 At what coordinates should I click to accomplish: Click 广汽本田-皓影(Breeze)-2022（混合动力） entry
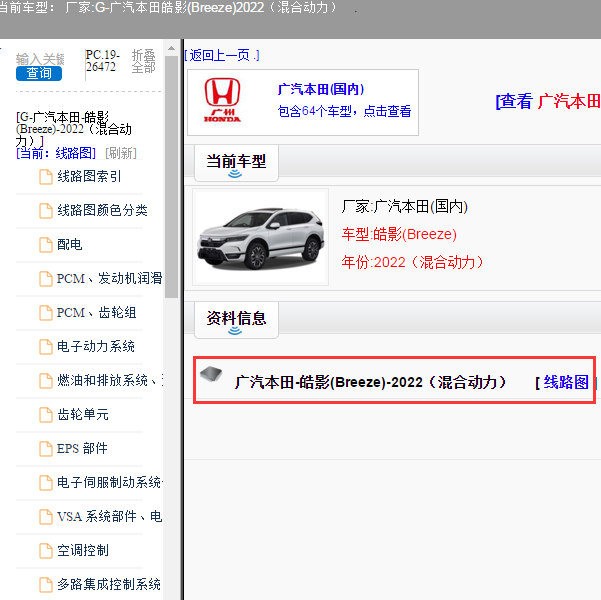tap(371, 382)
